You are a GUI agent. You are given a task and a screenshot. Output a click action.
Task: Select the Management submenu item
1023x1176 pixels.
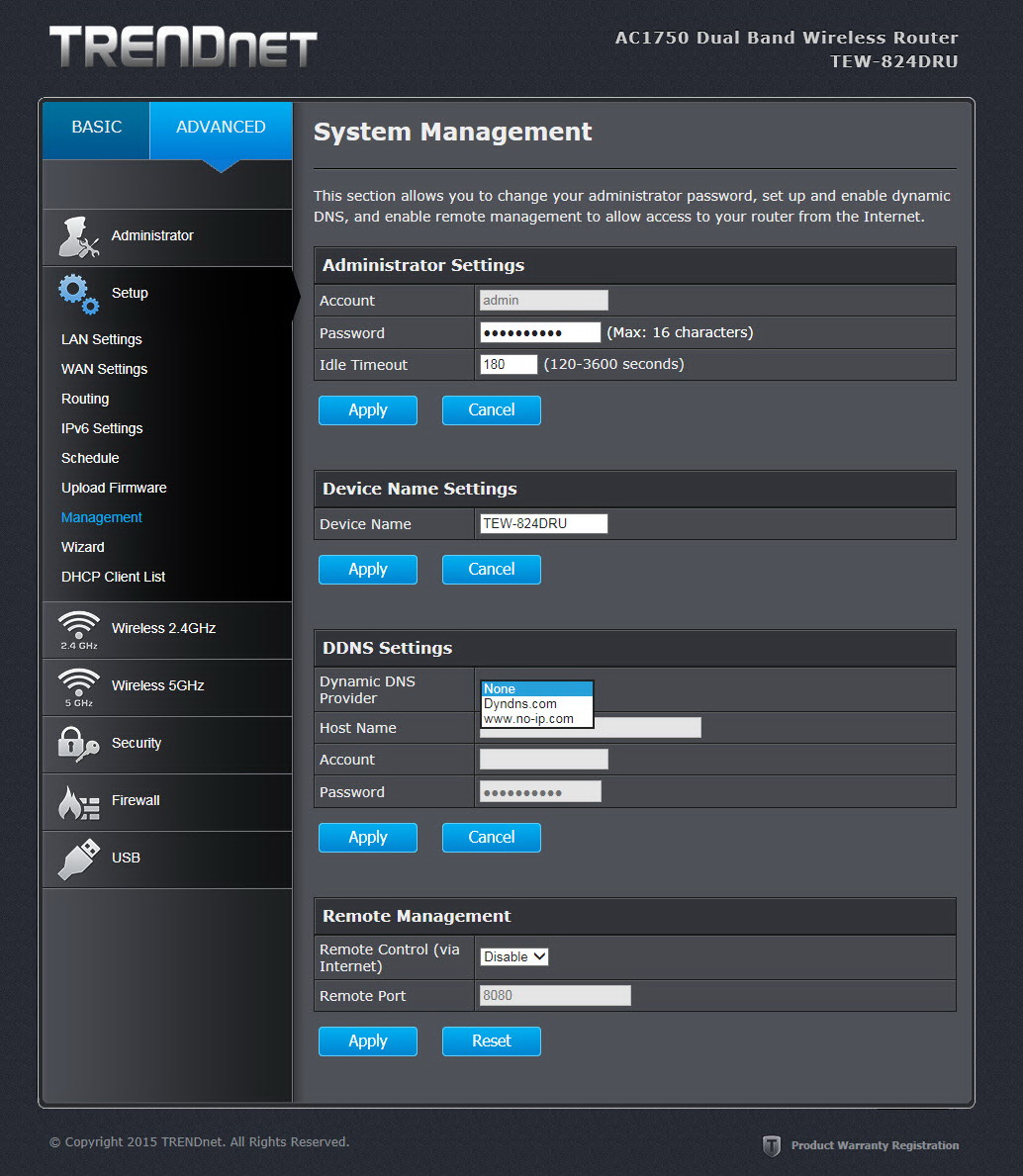coord(101,517)
